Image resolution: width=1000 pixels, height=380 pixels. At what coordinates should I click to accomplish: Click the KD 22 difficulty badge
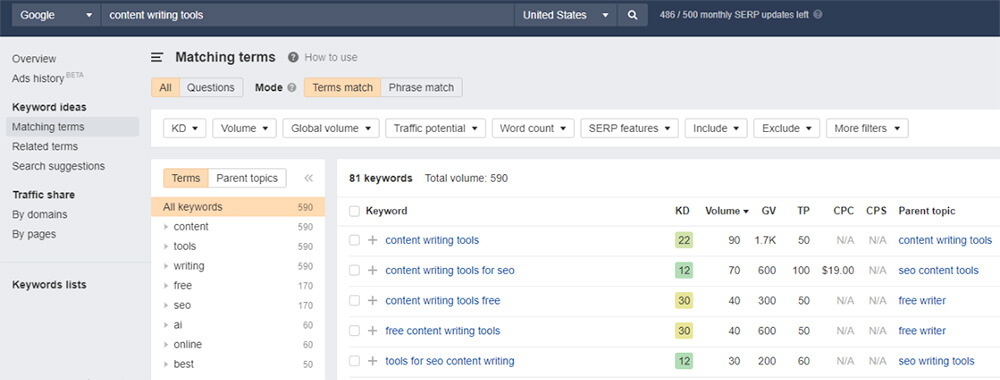684,240
